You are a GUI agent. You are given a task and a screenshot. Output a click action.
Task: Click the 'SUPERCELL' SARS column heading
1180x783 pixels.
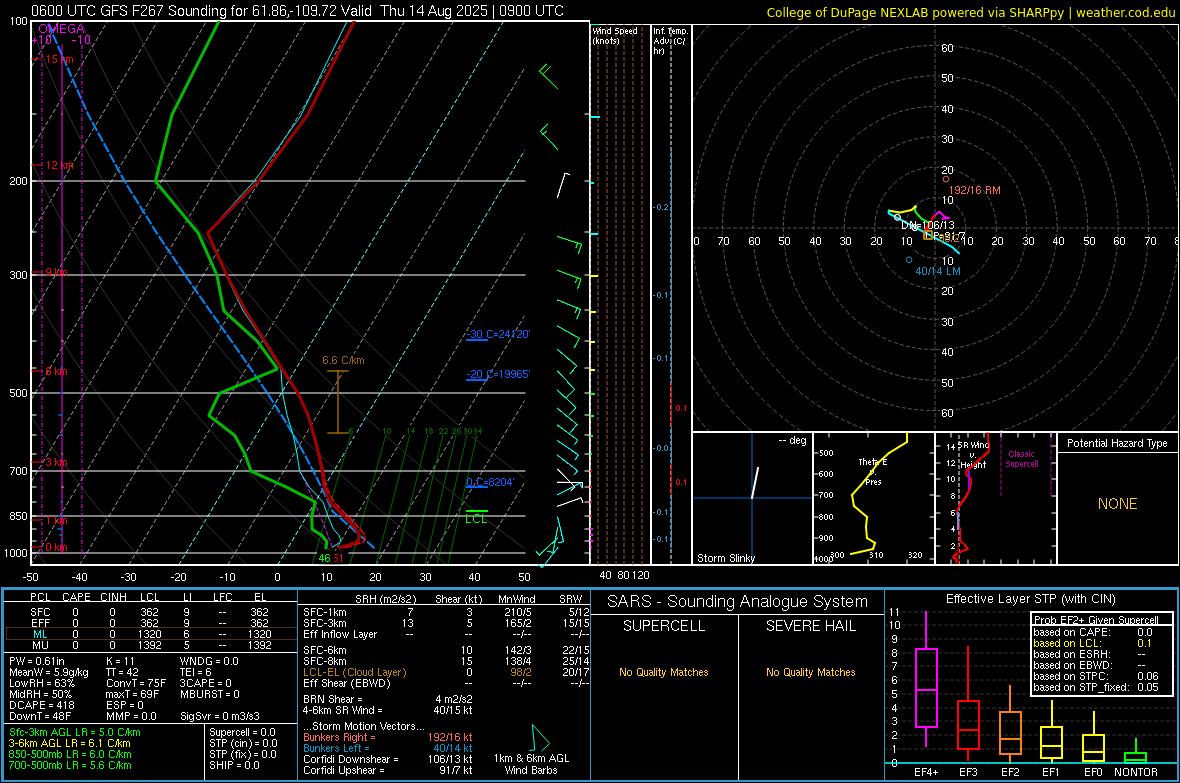click(x=664, y=626)
